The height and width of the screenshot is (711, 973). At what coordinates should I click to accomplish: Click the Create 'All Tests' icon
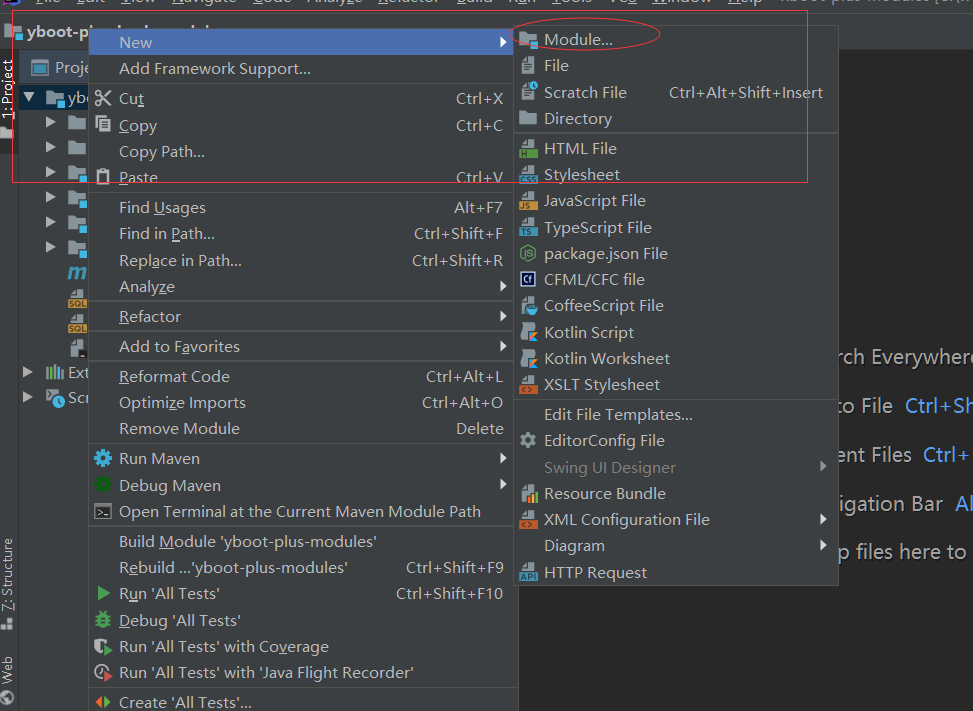pyautogui.click(x=103, y=702)
